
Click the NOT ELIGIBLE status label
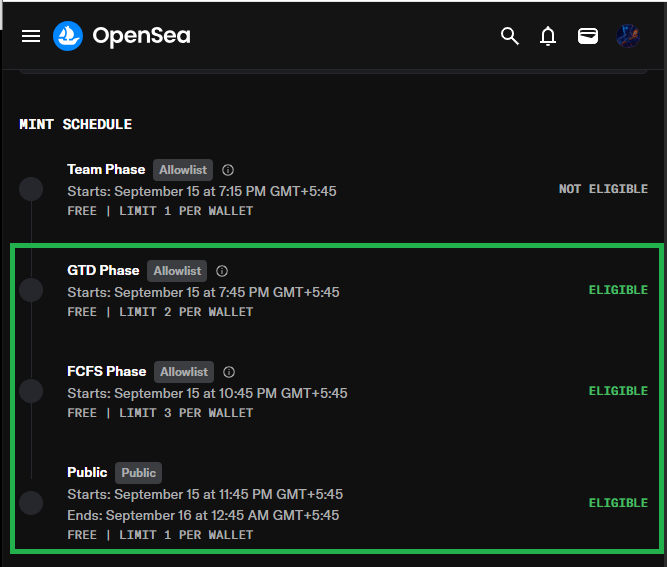(x=603, y=189)
